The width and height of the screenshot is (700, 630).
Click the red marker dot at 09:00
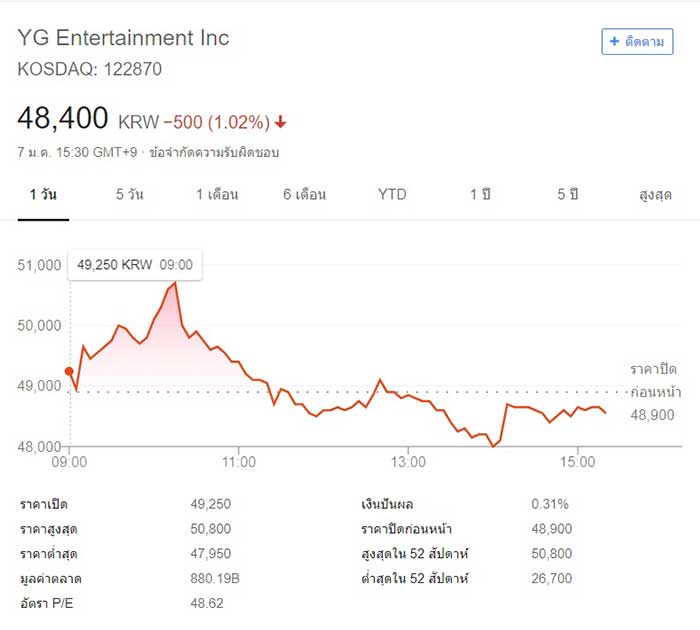tap(69, 371)
